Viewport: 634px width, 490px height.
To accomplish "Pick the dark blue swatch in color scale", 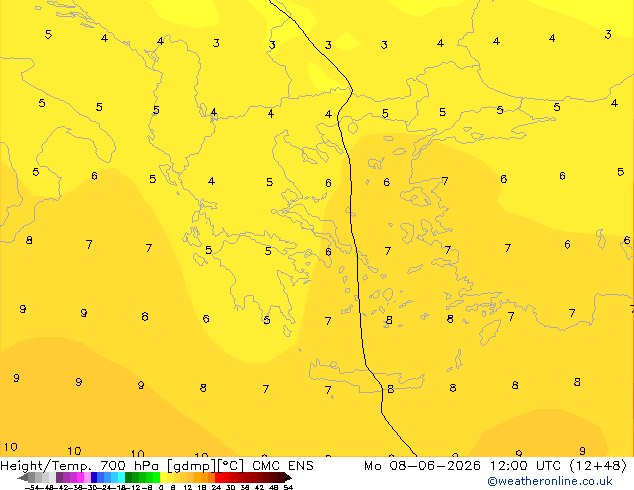I will click(x=94, y=478).
